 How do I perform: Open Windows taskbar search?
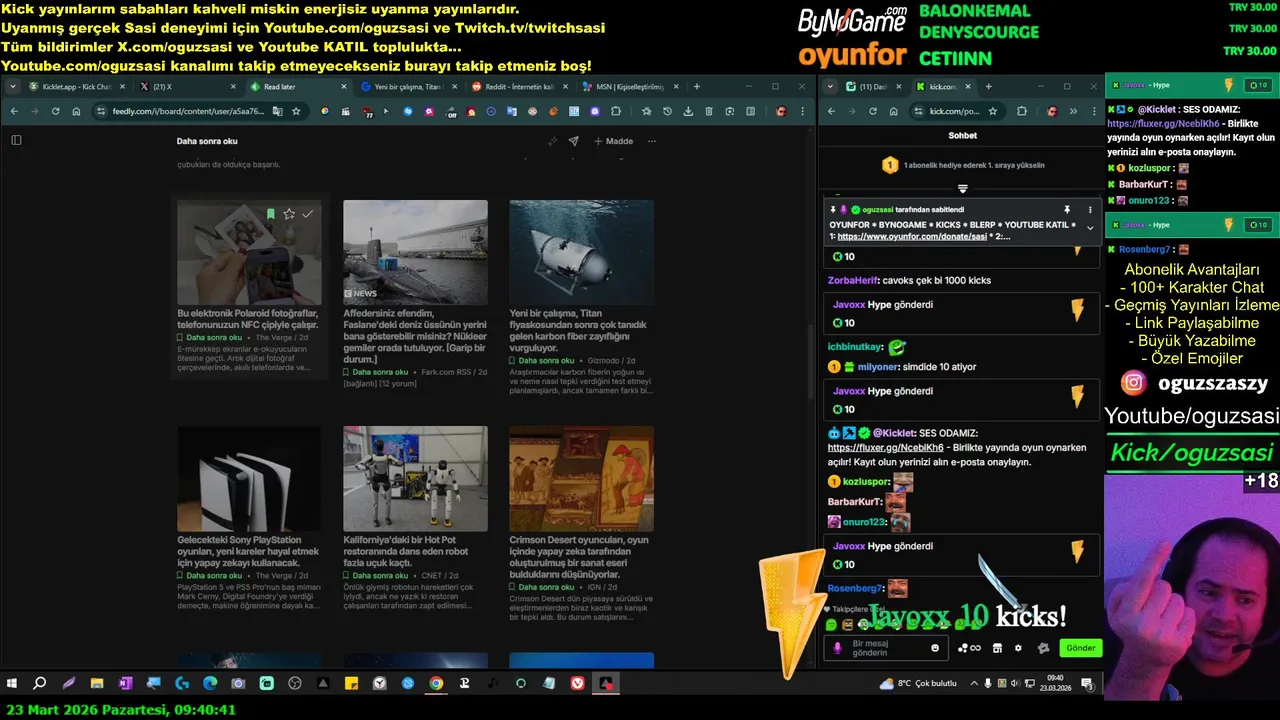[40, 684]
